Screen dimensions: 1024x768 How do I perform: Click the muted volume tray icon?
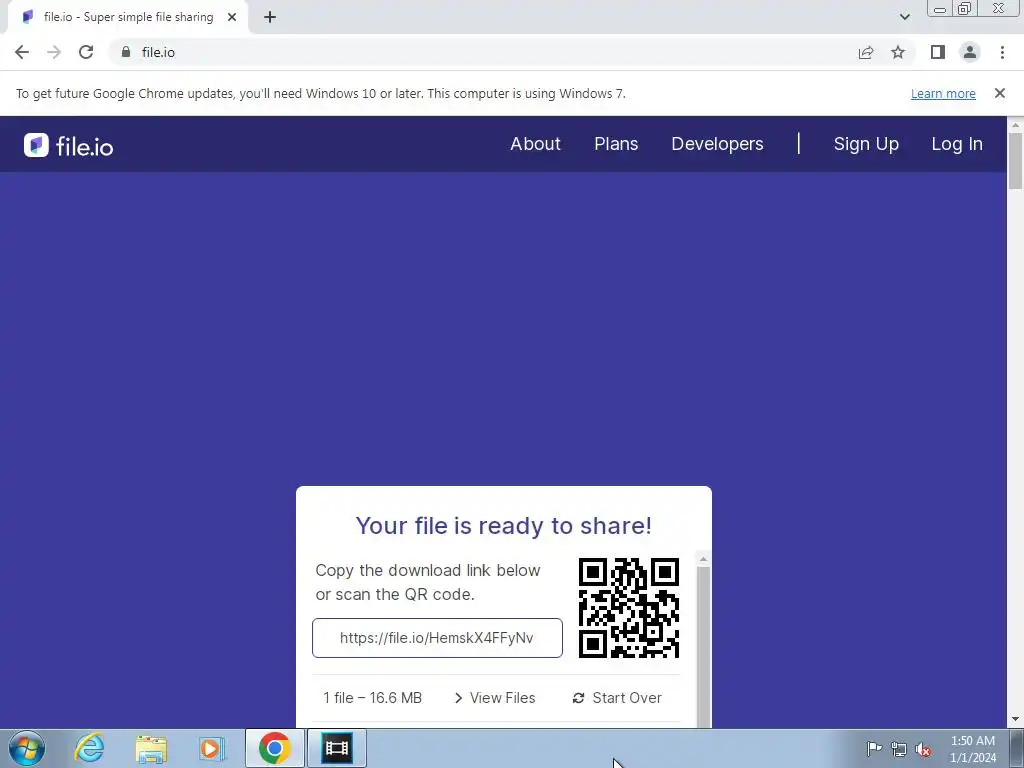click(x=923, y=749)
